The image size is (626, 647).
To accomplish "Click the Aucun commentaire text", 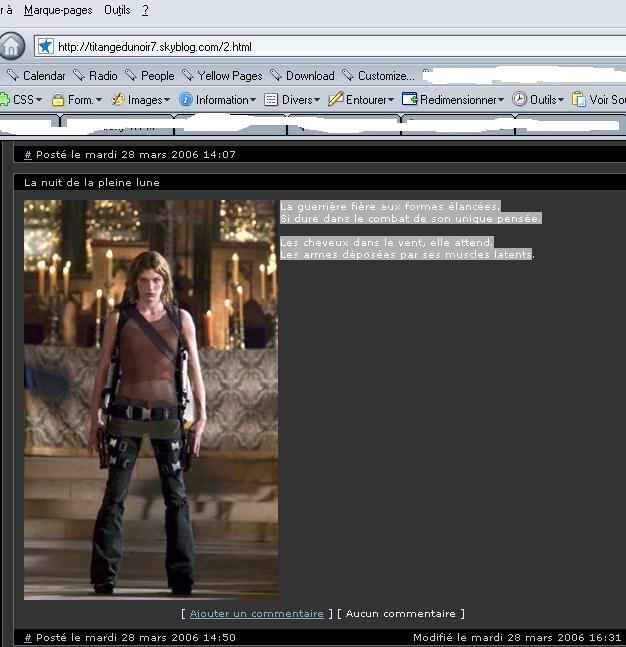I will [x=401, y=614].
